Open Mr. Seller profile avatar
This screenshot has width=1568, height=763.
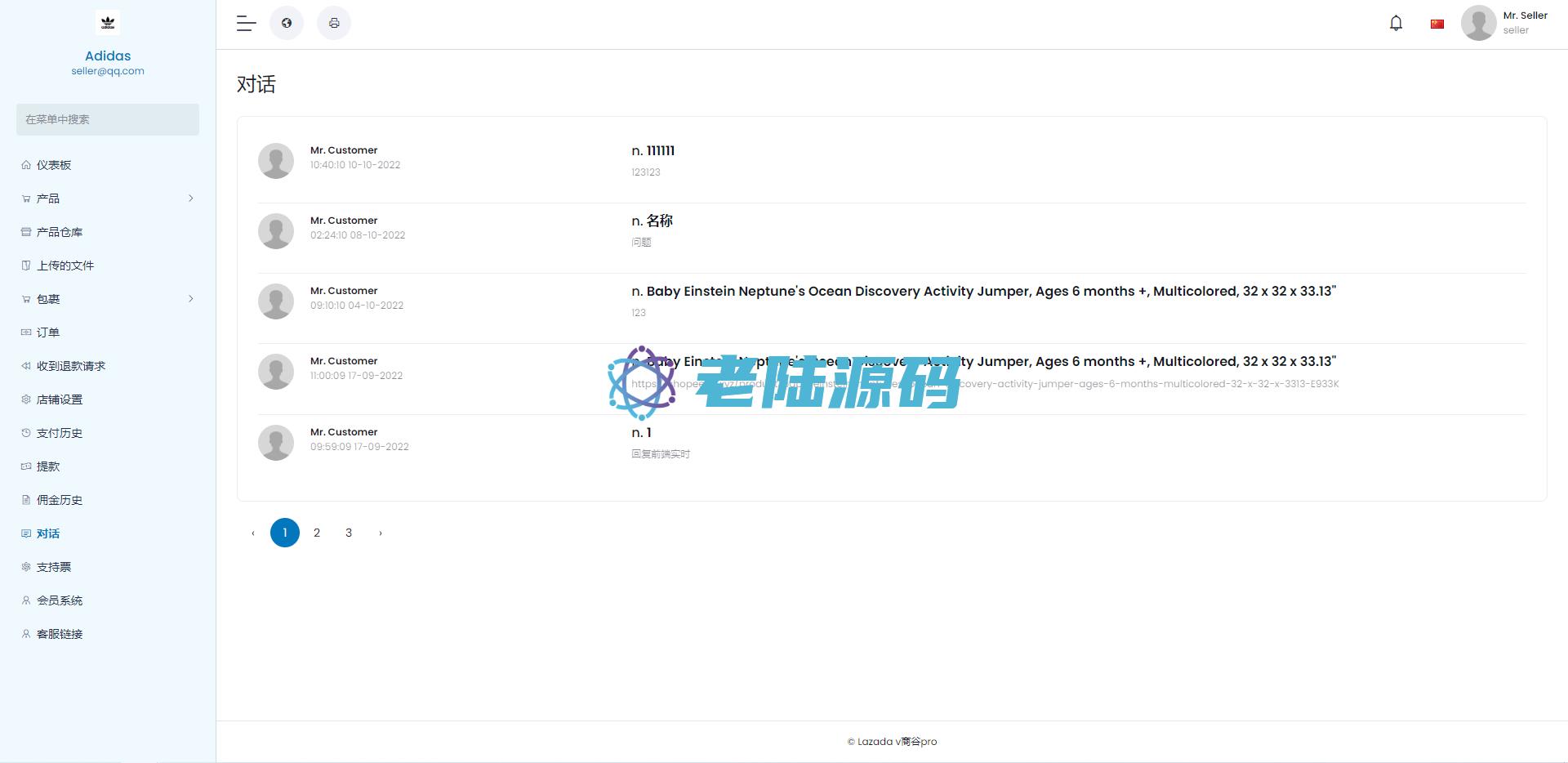1478,23
